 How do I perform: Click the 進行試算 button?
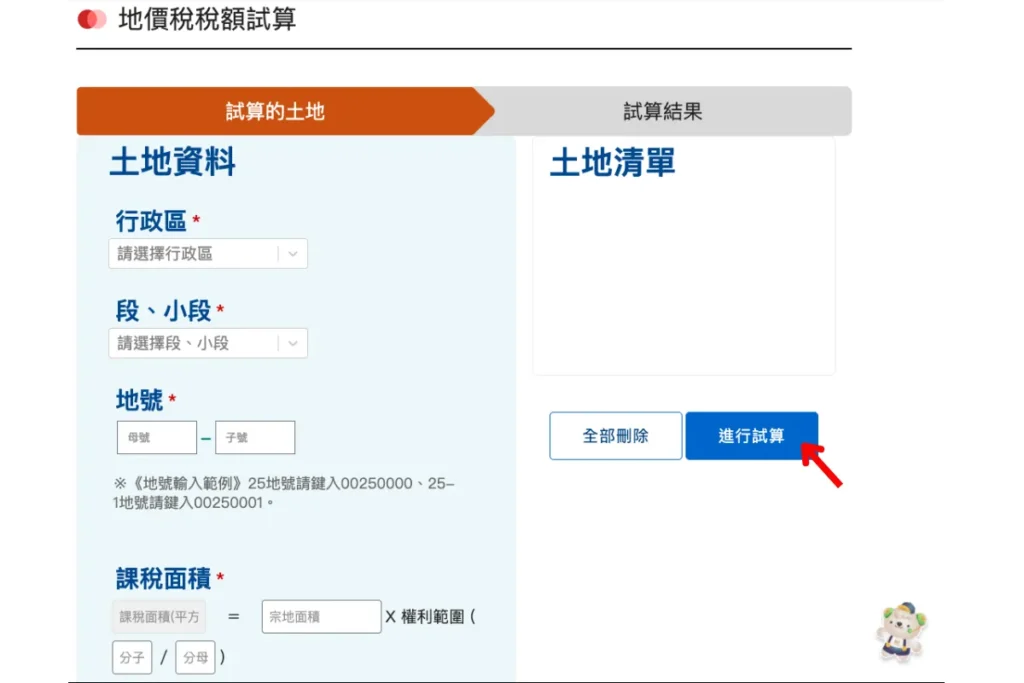752,436
